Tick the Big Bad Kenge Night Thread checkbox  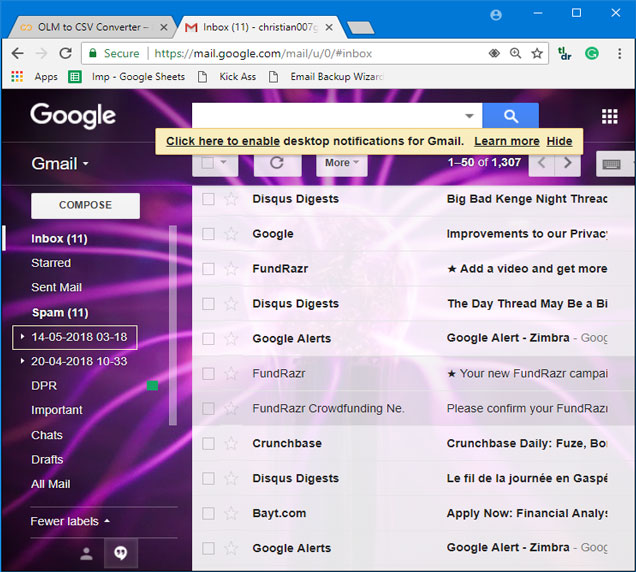pyautogui.click(x=208, y=199)
